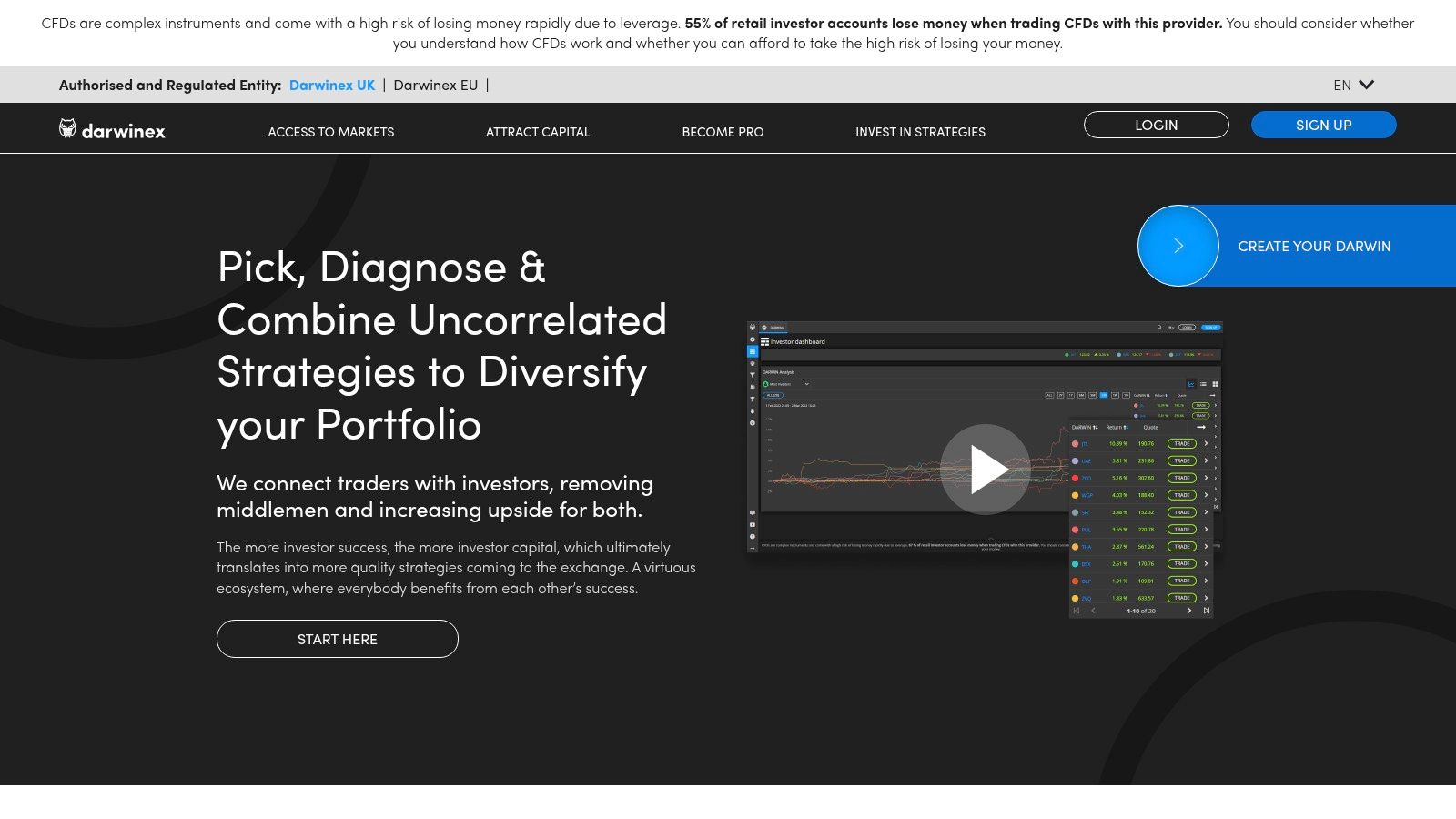
Task: Open the Become Pro menu
Action: point(723,132)
